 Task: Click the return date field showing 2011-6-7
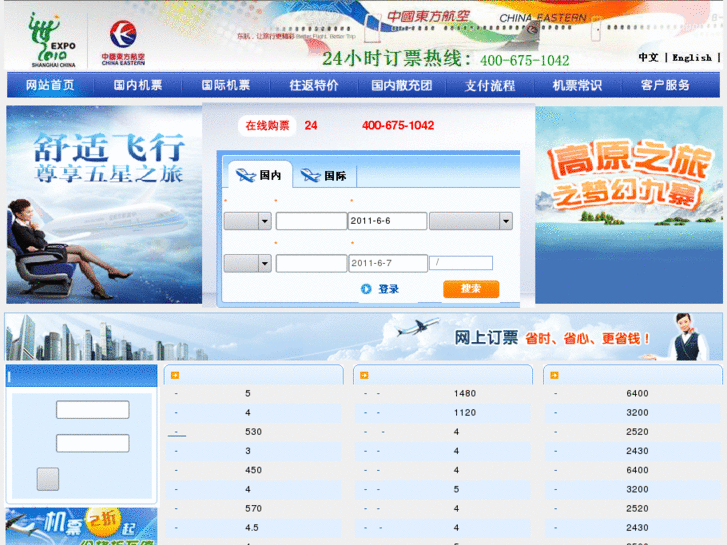point(388,263)
